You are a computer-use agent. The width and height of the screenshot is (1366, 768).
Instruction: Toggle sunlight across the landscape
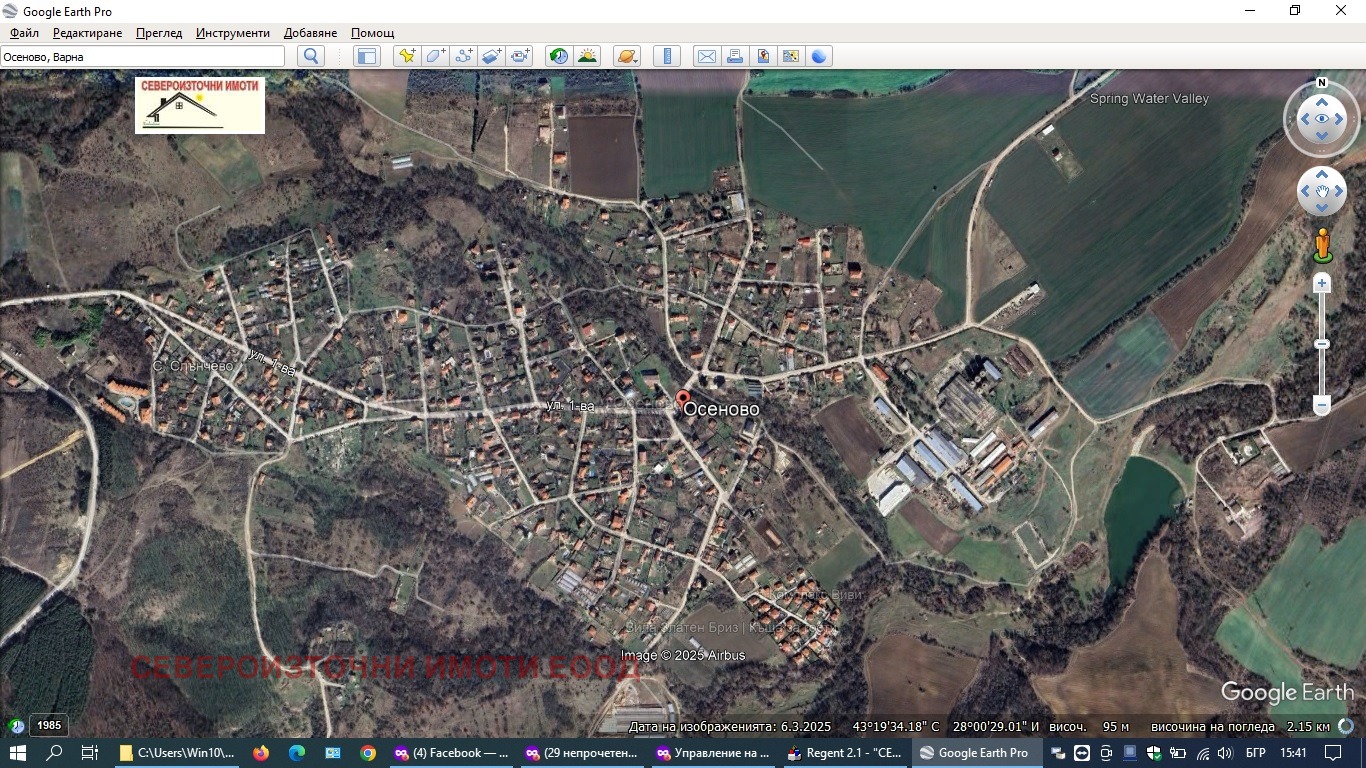point(587,57)
